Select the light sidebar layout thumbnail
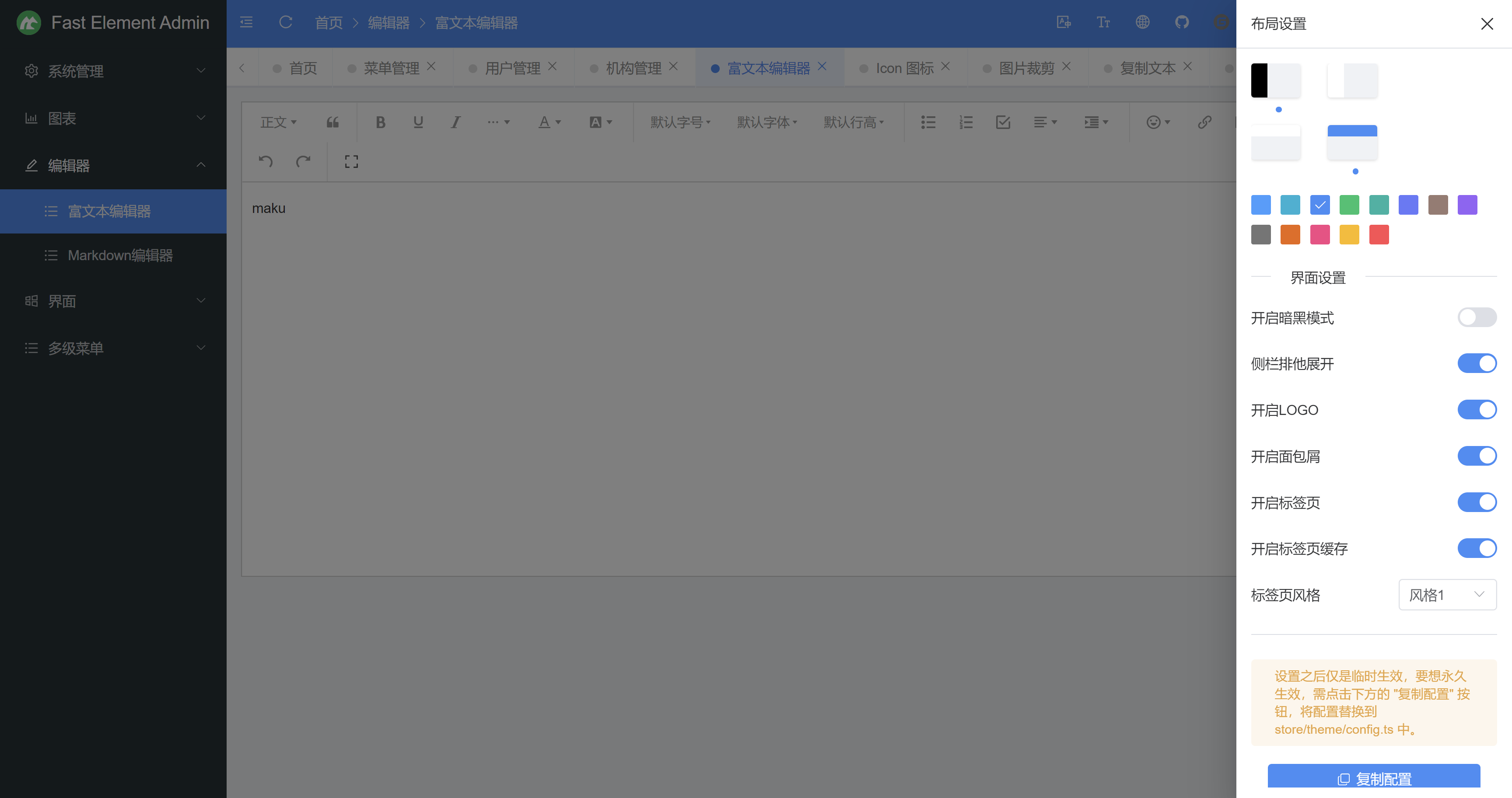Screen dimensions: 1512x798 [x=1352, y=80]
